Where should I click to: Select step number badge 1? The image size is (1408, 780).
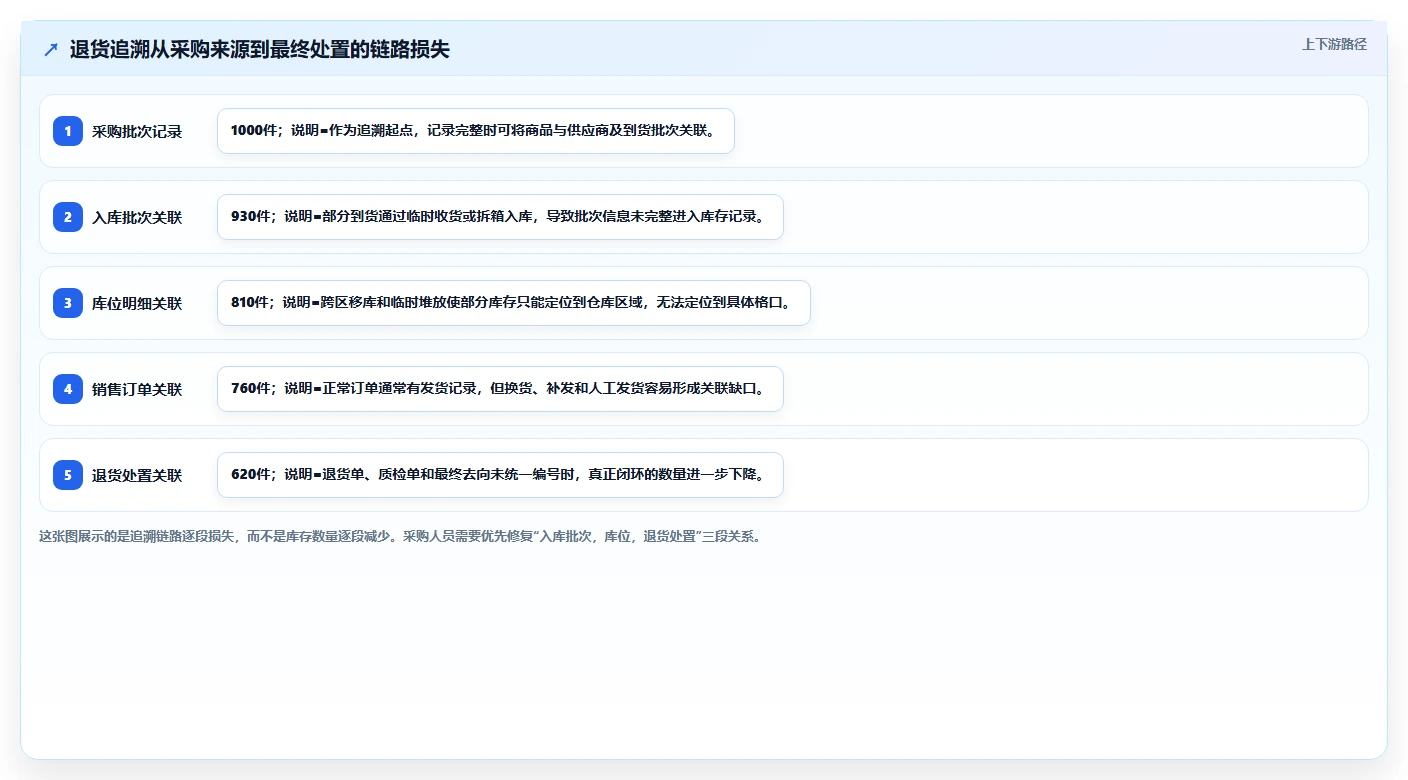(68, 131)
